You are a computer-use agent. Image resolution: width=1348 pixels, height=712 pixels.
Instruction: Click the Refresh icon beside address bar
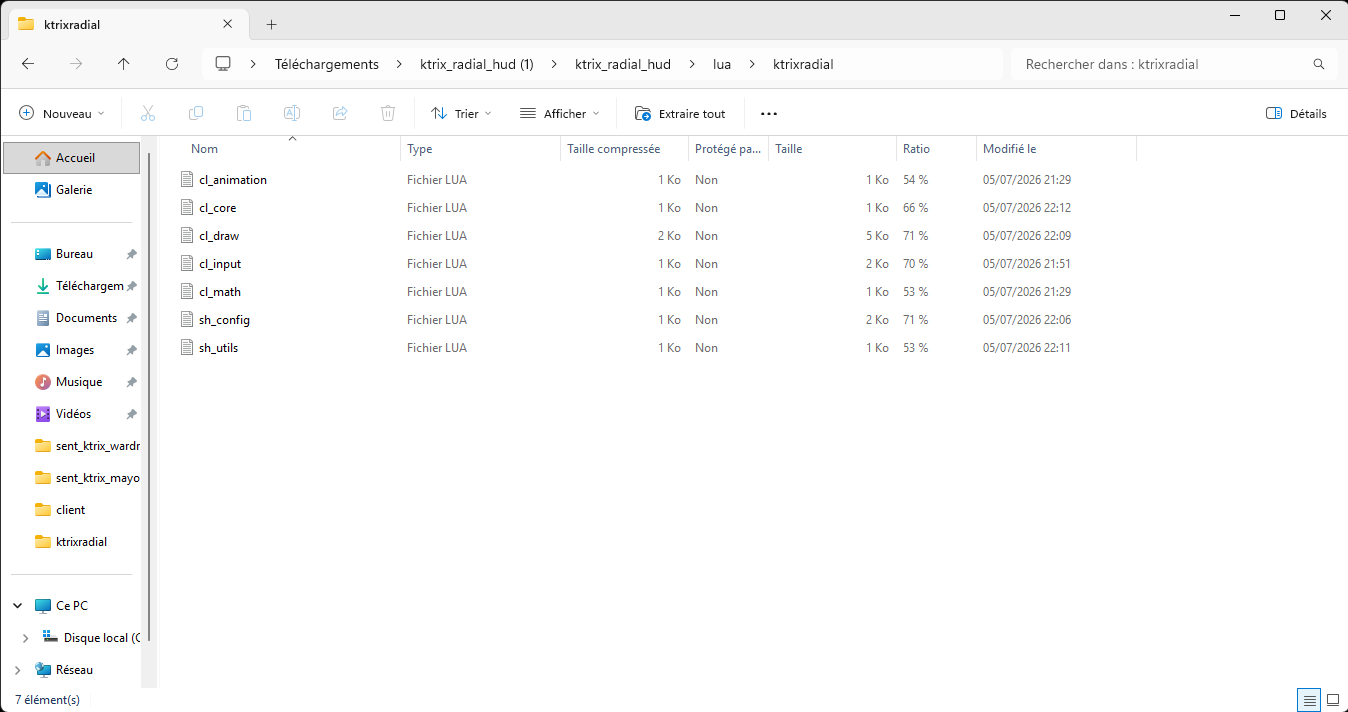coord(172,64)
